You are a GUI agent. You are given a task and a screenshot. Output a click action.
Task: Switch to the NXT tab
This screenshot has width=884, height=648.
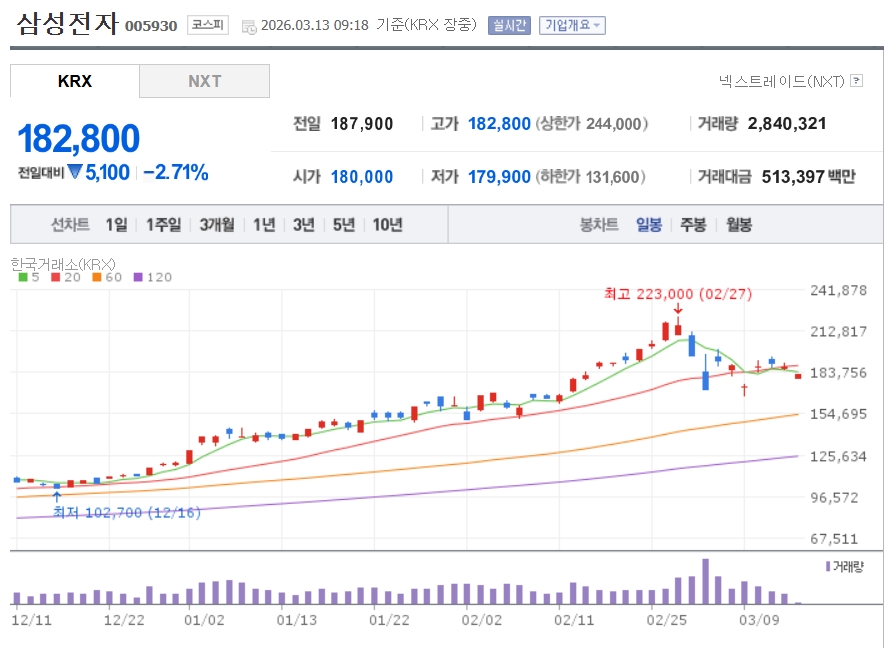(204, 81)
